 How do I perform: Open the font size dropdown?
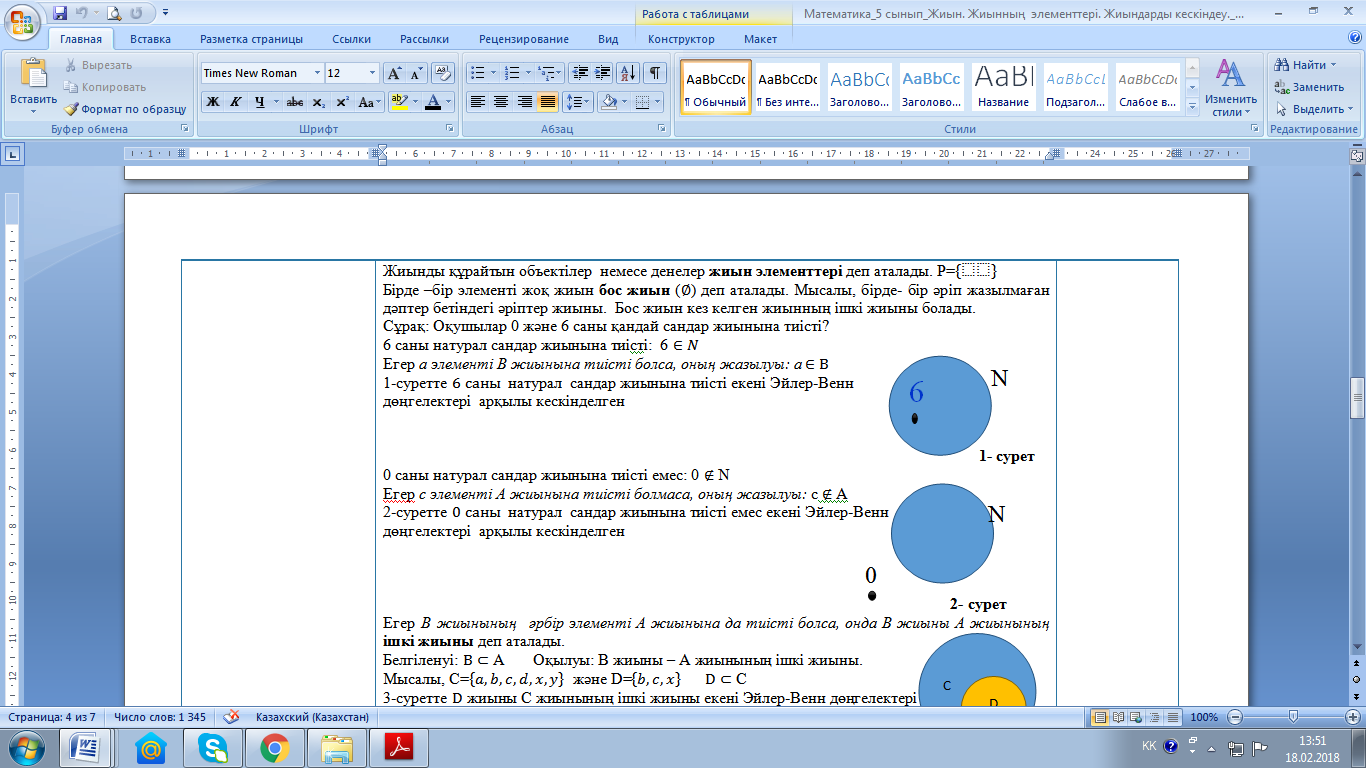373,73
